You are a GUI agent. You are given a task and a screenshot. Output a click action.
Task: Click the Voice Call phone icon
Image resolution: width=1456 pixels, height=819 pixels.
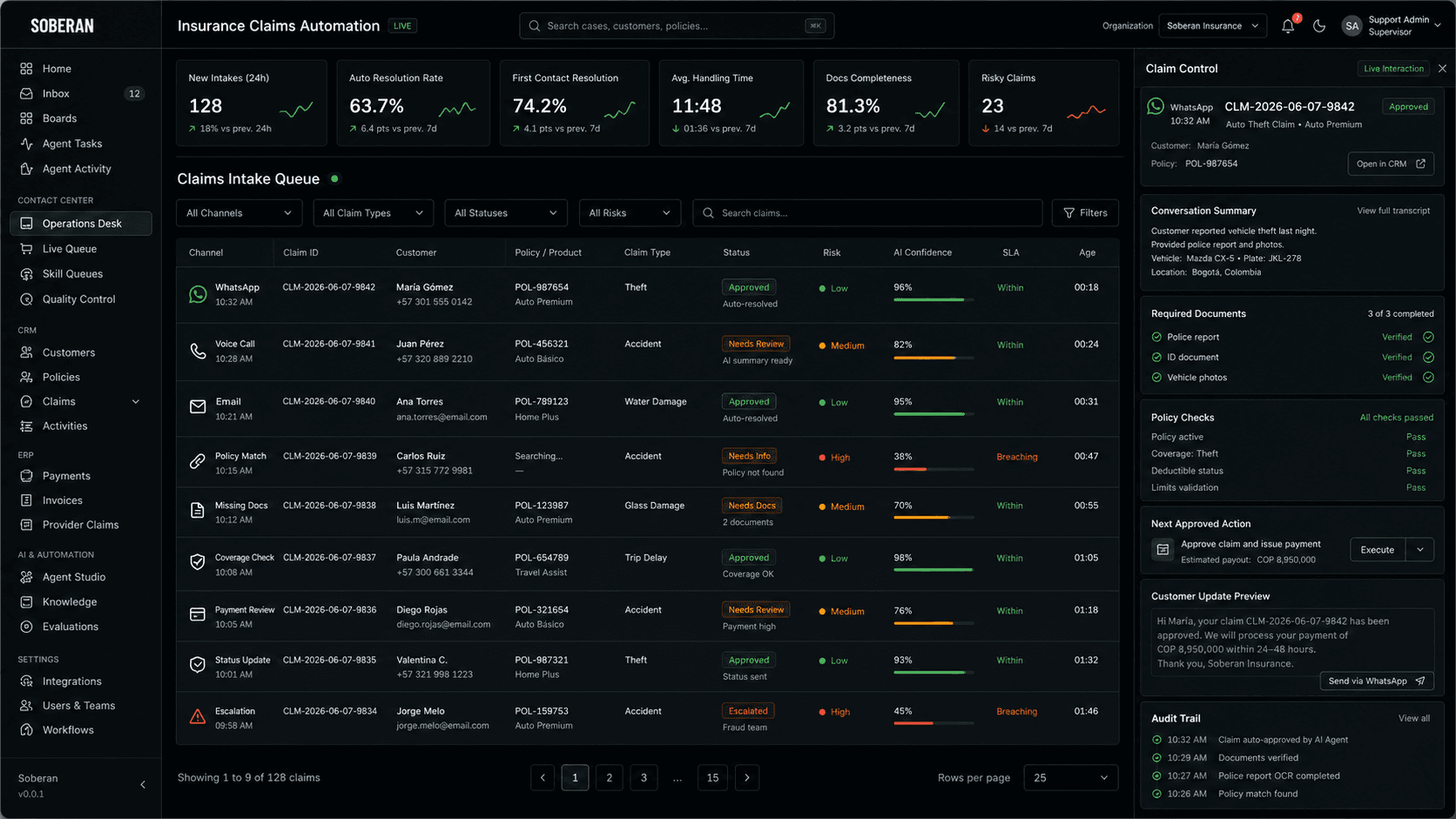coord(198,352)
